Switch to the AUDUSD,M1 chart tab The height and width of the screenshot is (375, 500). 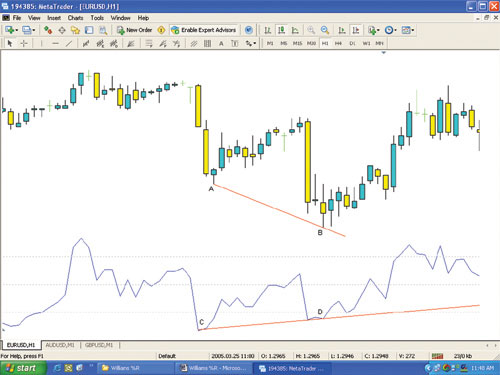click(x=60, y=345)
